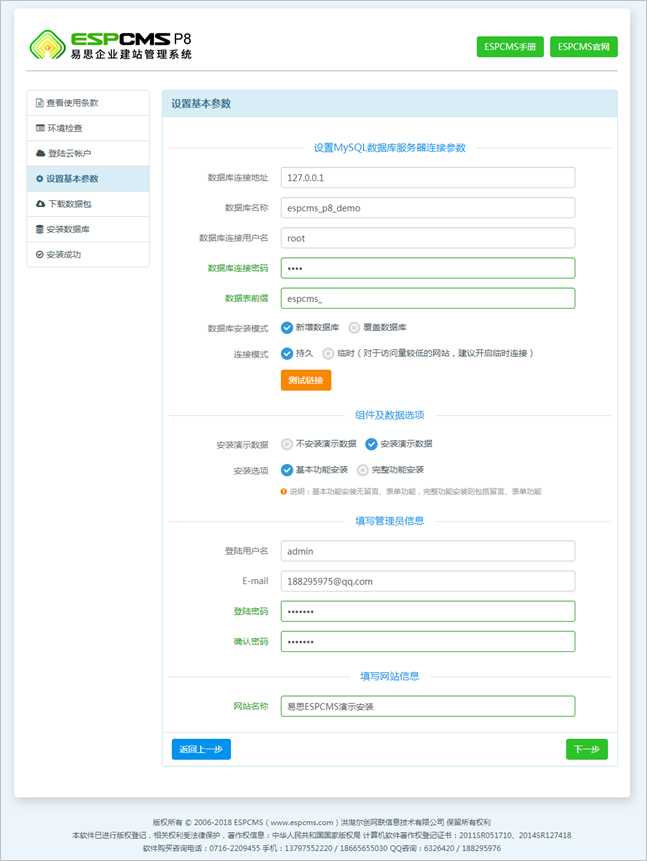The height and width of the screenshot is (861, 647).
Task: Click 返回上一步 button
Action: pyautogui.click(x=201, y=749)
